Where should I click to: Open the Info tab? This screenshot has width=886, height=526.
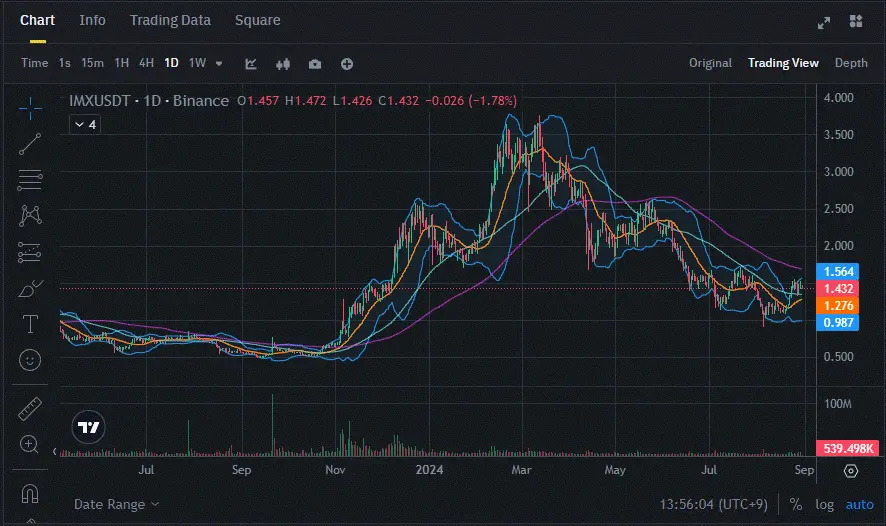[x=93, y=20]
